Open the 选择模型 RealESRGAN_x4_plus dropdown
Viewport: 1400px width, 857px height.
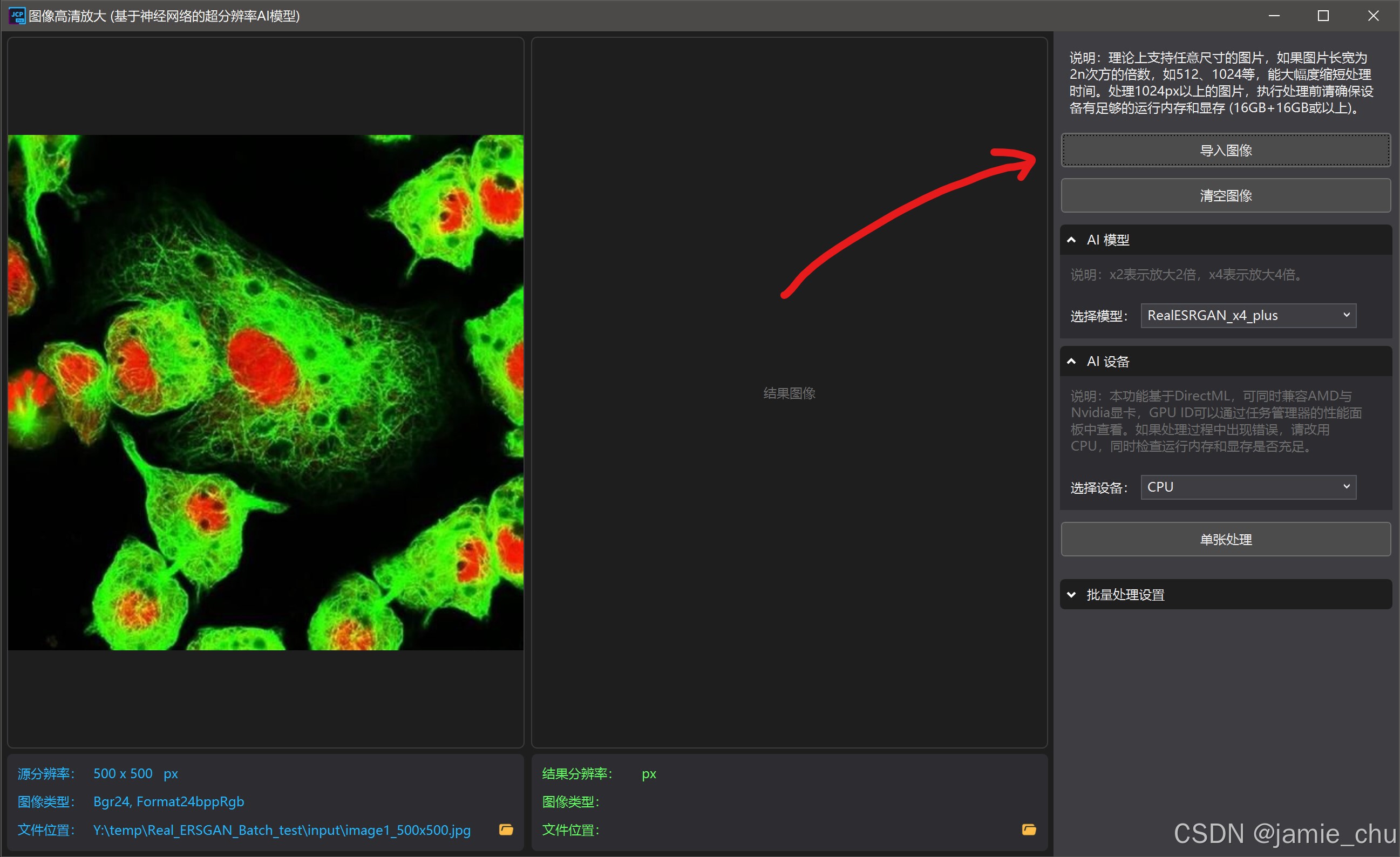tap(1248, 315)
